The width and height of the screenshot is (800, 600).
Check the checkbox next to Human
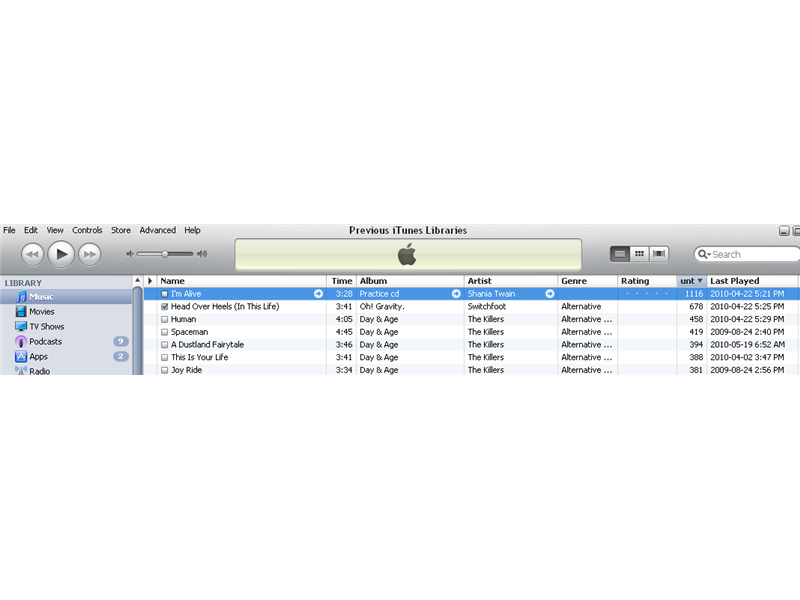[164, 319]
